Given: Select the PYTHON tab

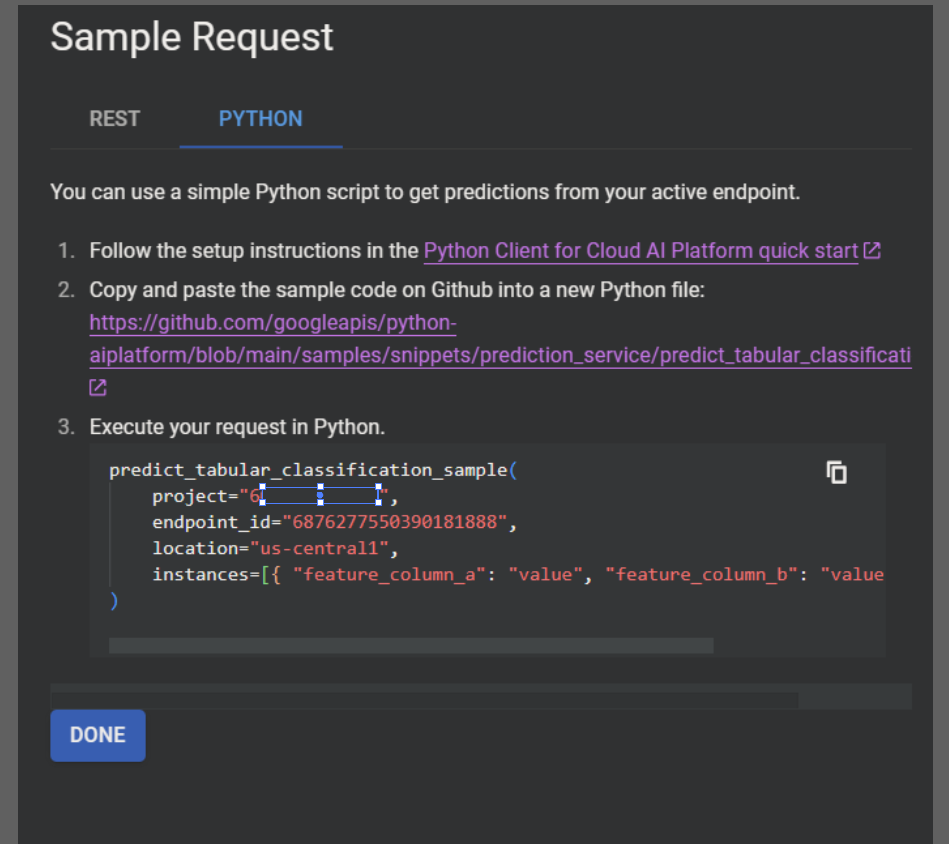Looking at the screenshot, I should (x=260, y=119).
